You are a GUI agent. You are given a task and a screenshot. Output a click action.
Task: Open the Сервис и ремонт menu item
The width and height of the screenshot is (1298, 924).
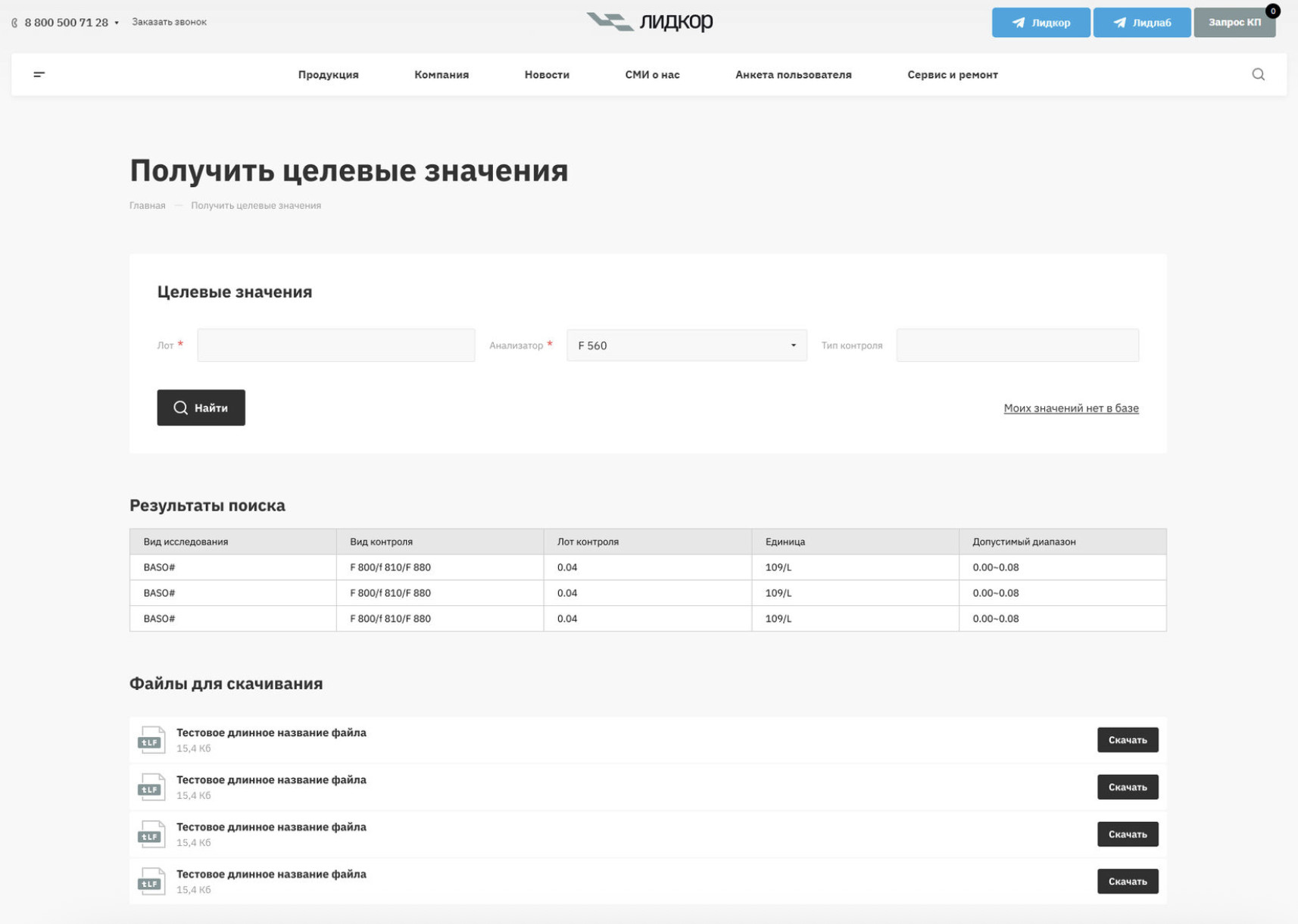click(x=952, y=74)
